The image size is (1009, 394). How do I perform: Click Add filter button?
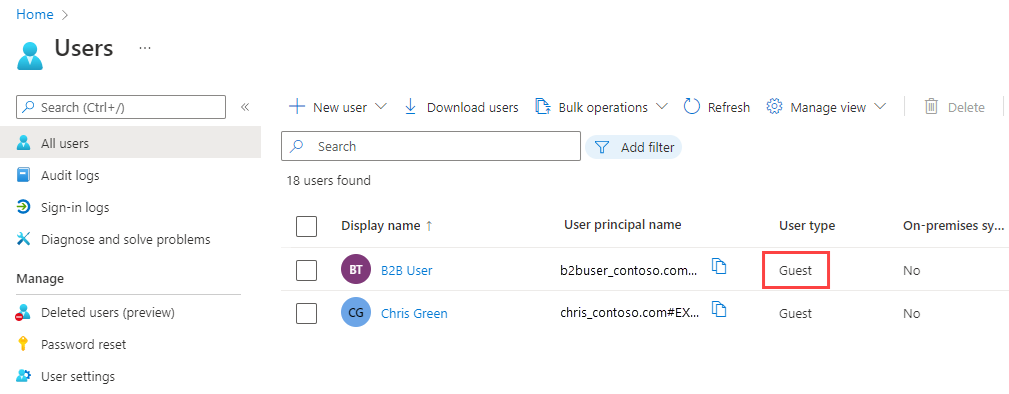(x=633, y=147)
